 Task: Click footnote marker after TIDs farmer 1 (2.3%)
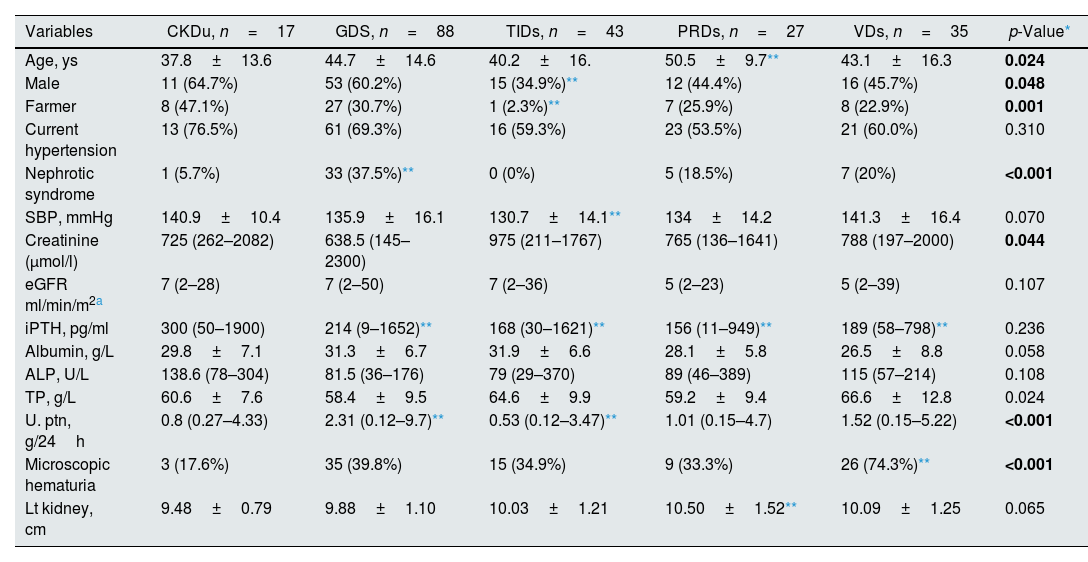(x=553, y=102)
